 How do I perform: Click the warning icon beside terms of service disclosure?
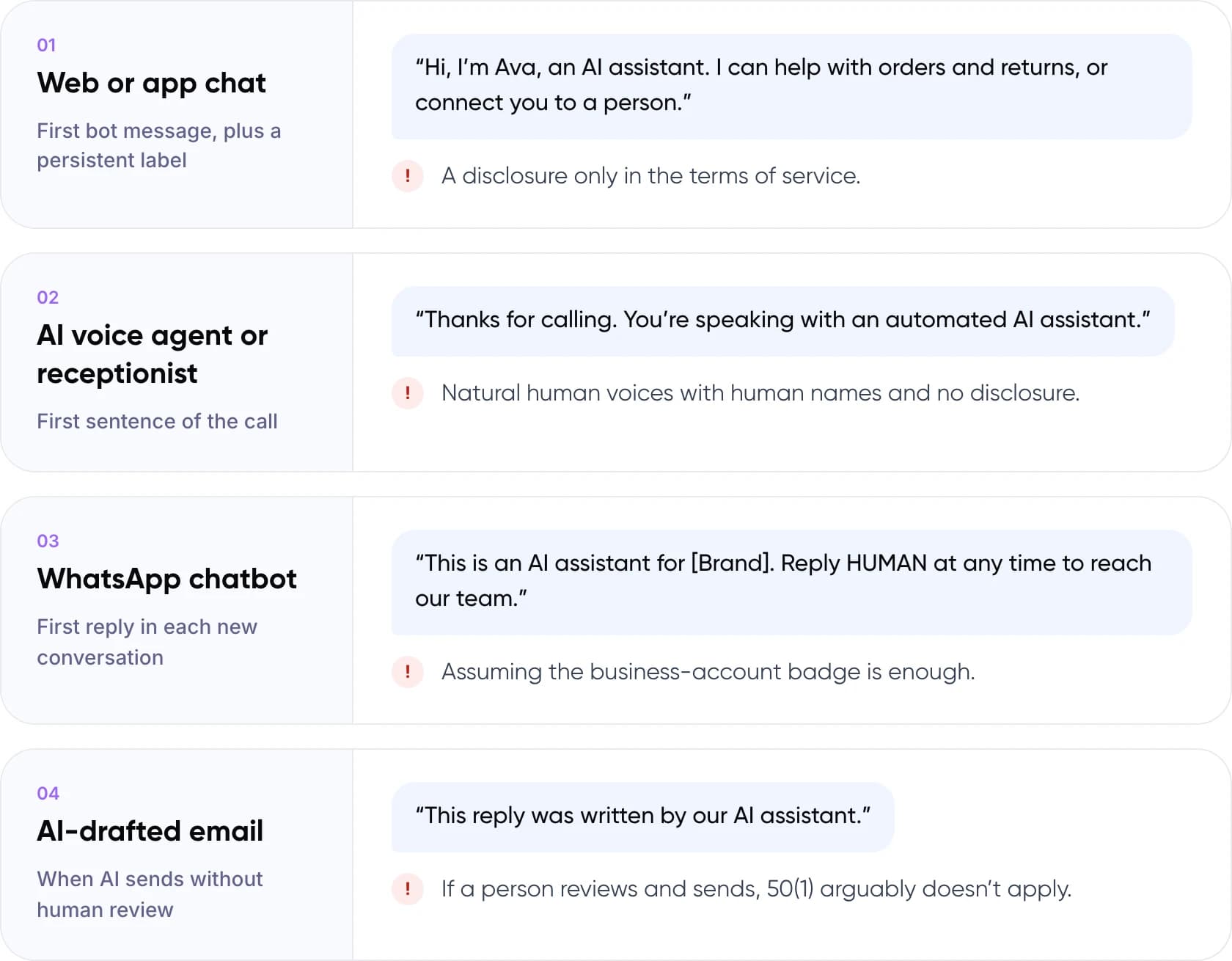tap(408, 176)
